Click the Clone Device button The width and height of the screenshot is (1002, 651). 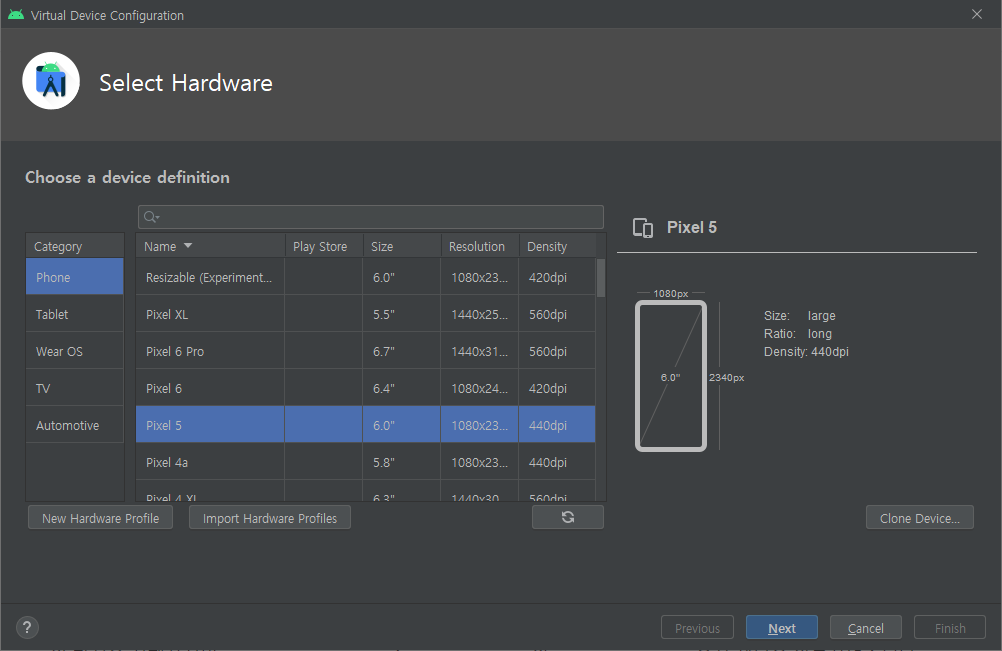coord(920,518)
